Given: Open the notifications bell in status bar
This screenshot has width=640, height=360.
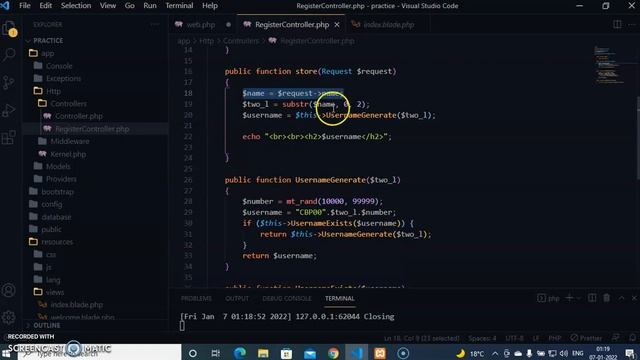Looking at the screenshot, I should tap(632, 338).
